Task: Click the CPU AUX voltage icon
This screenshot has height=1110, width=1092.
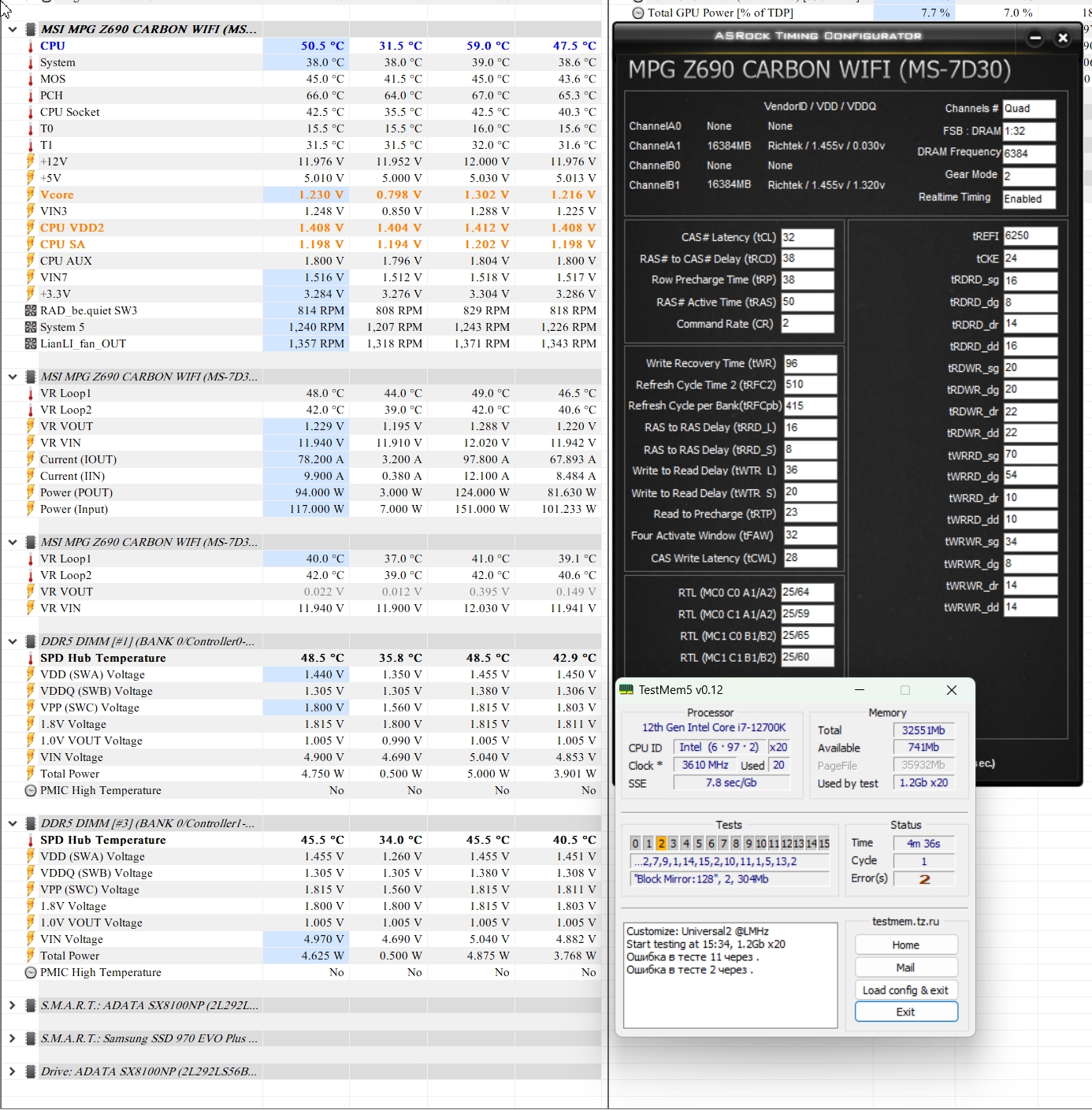Action: coord(31,261)
